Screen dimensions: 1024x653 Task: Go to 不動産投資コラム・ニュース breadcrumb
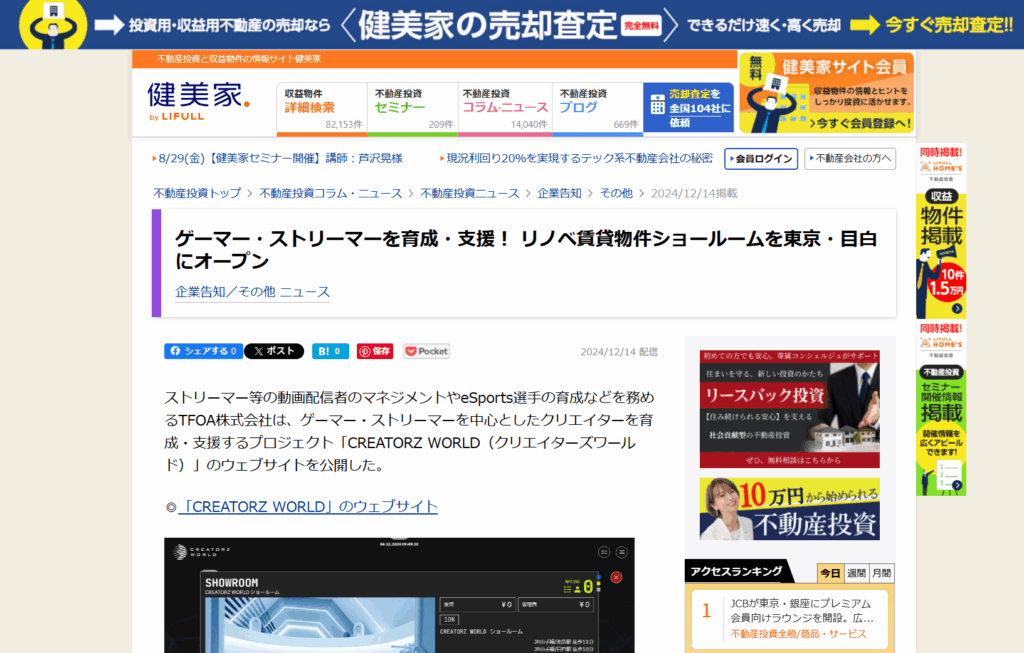pyautogui.click(x=330, y=193)
